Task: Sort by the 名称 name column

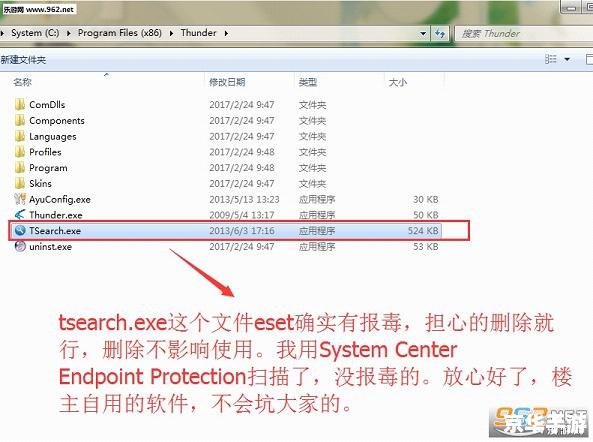Action: point(22,82)
